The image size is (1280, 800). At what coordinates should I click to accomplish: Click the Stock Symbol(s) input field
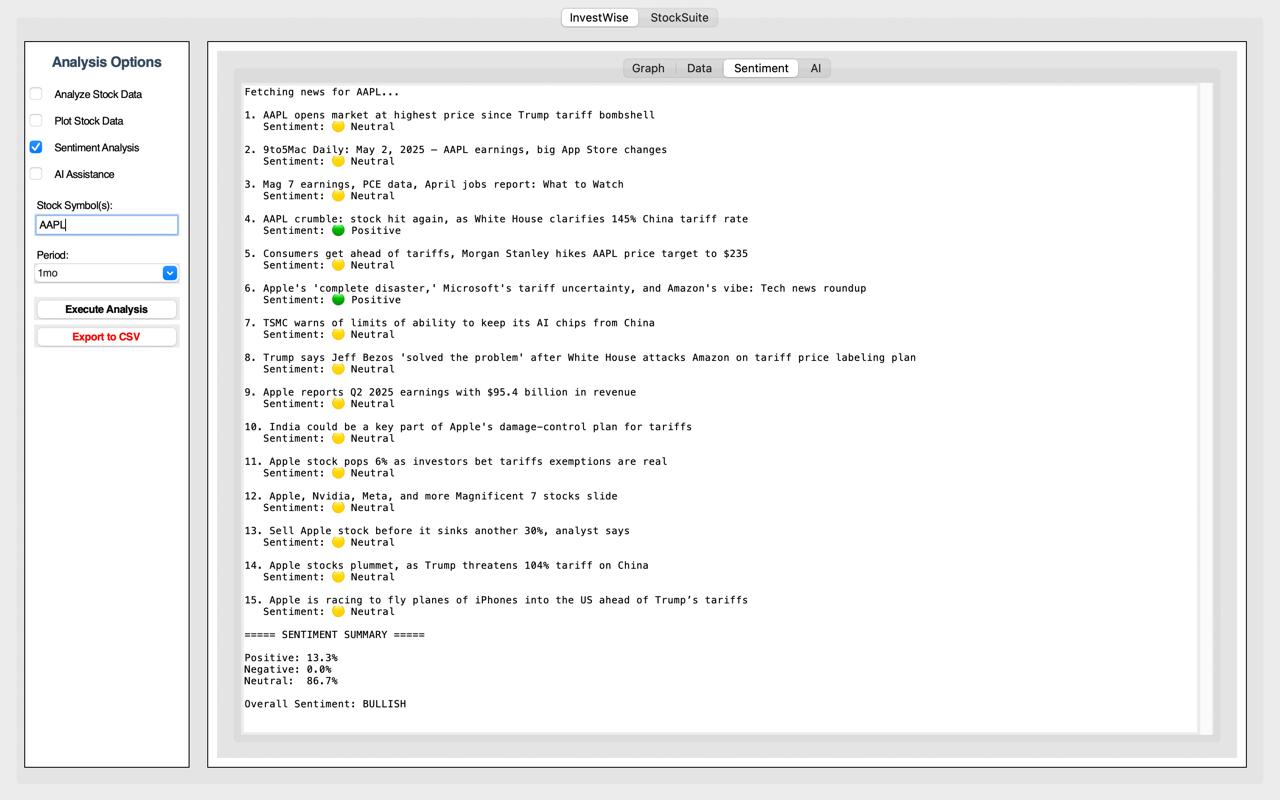click(x=107, y=225)
